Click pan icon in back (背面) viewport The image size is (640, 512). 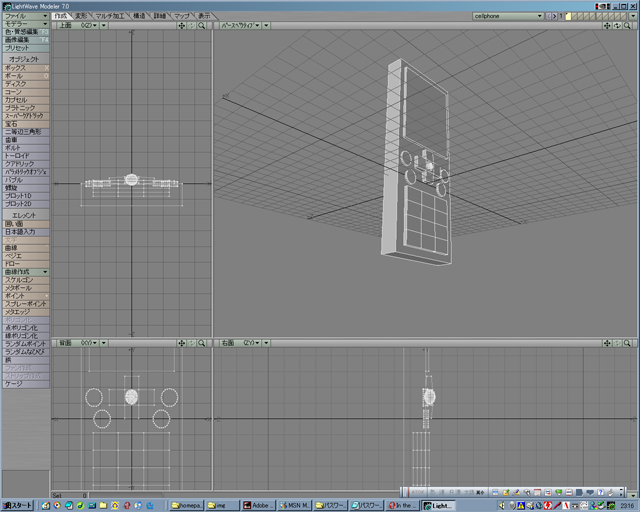click(x=182, y=343)
